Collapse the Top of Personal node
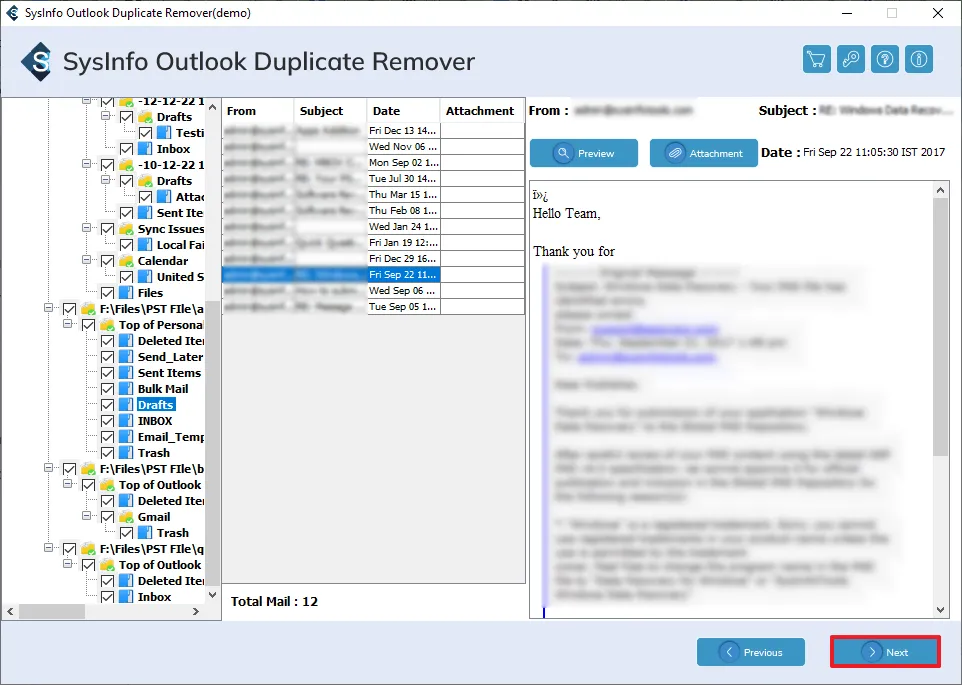The image size is (962, 685). tap(67, 324)
